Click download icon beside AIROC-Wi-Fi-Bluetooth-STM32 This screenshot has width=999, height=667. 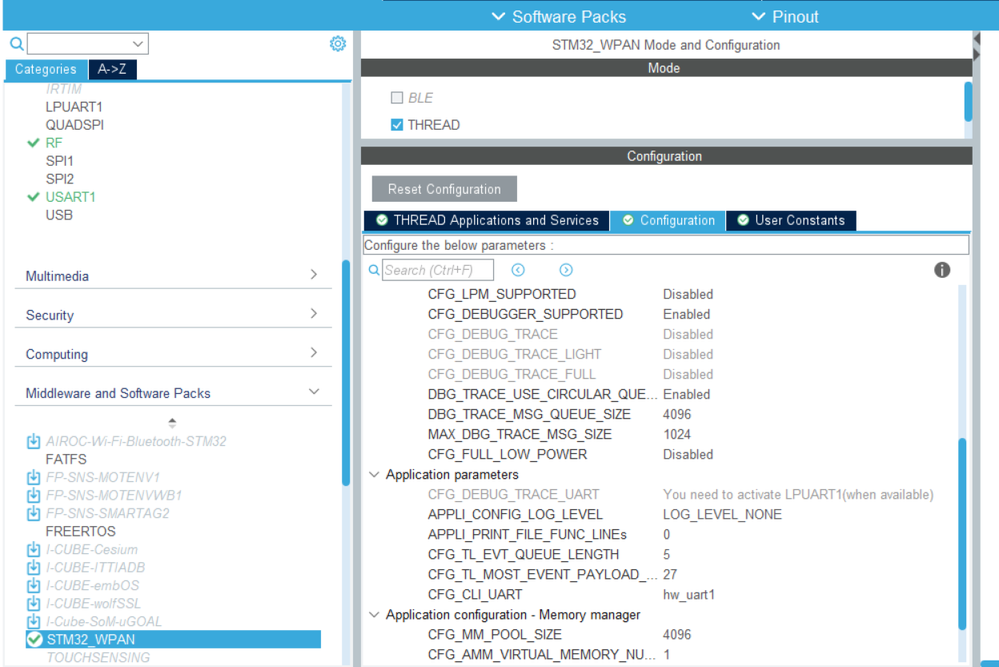click(33, 441)
